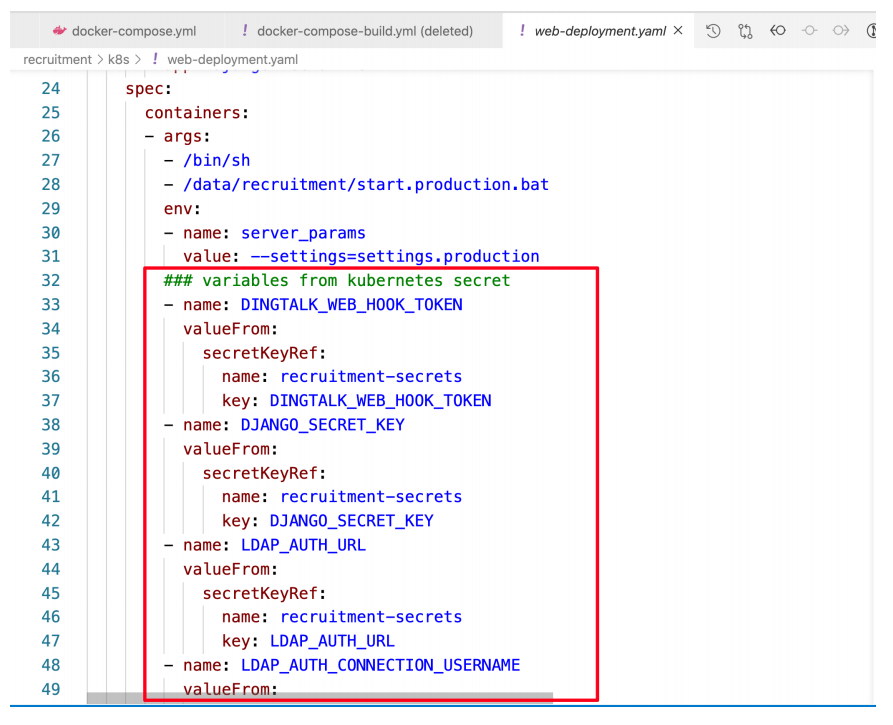
Task: Click the greyed-out working file revision icon
Action: pyautogui.click(x=808, y=31)
